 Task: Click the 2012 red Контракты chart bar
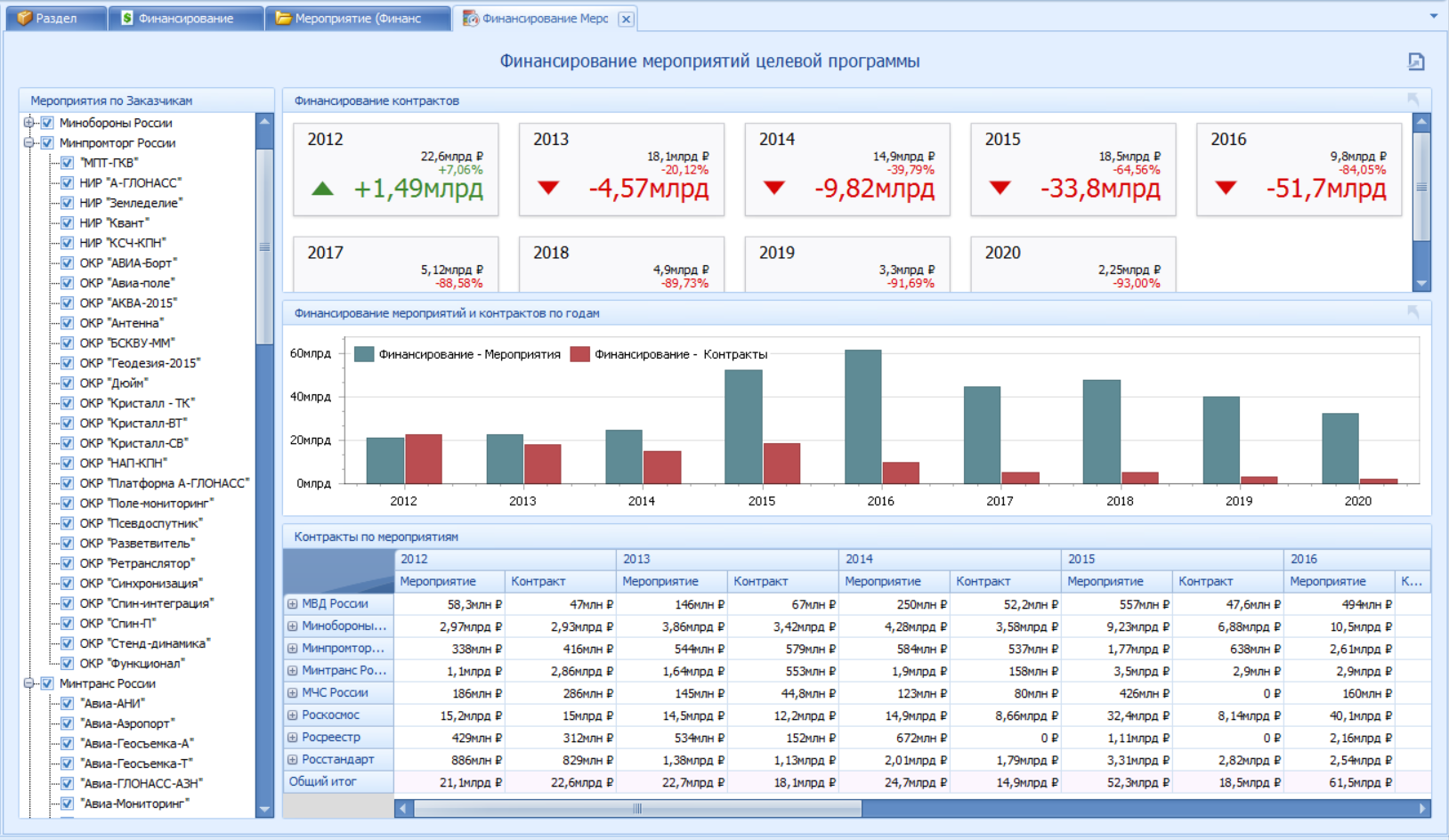click(x=424, y=459)
